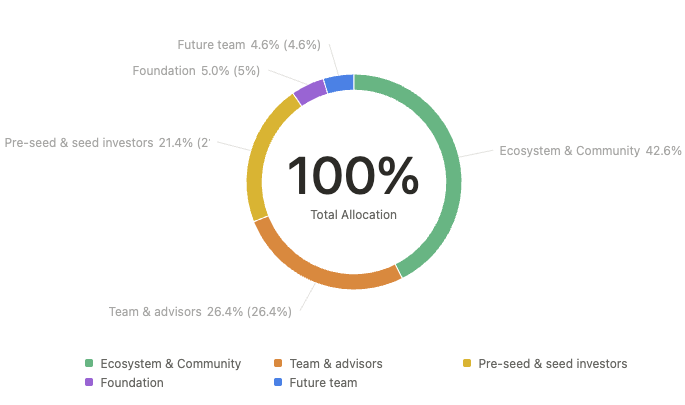Viewport: 685px width, 405px height.
Task: Click the Ecosystem & Community 42.6% data label
Action: pyautogui.click(x=590, y=151)
